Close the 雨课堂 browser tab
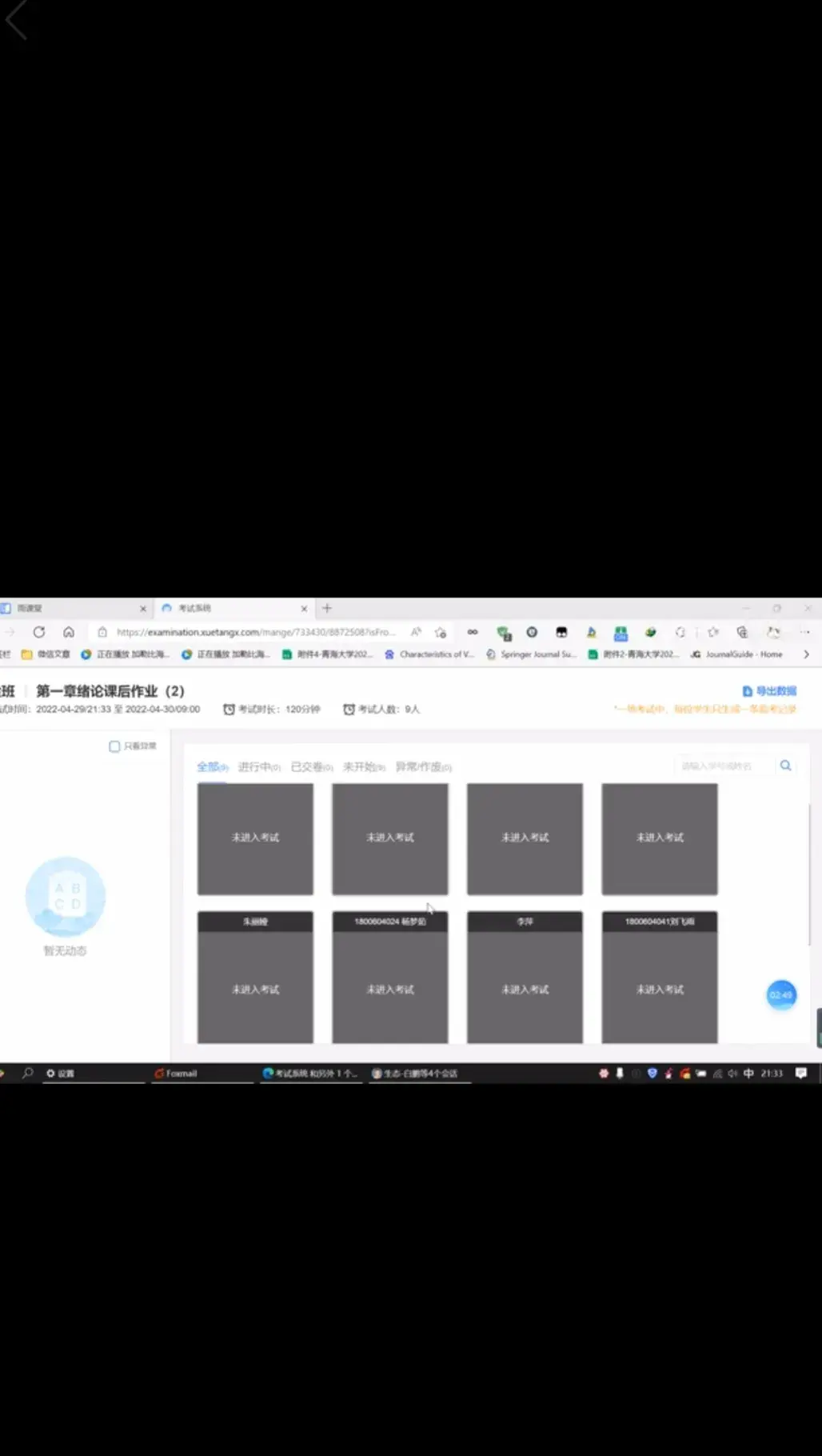Viewport: 822px width, 1456px height. tap(143, 609)
